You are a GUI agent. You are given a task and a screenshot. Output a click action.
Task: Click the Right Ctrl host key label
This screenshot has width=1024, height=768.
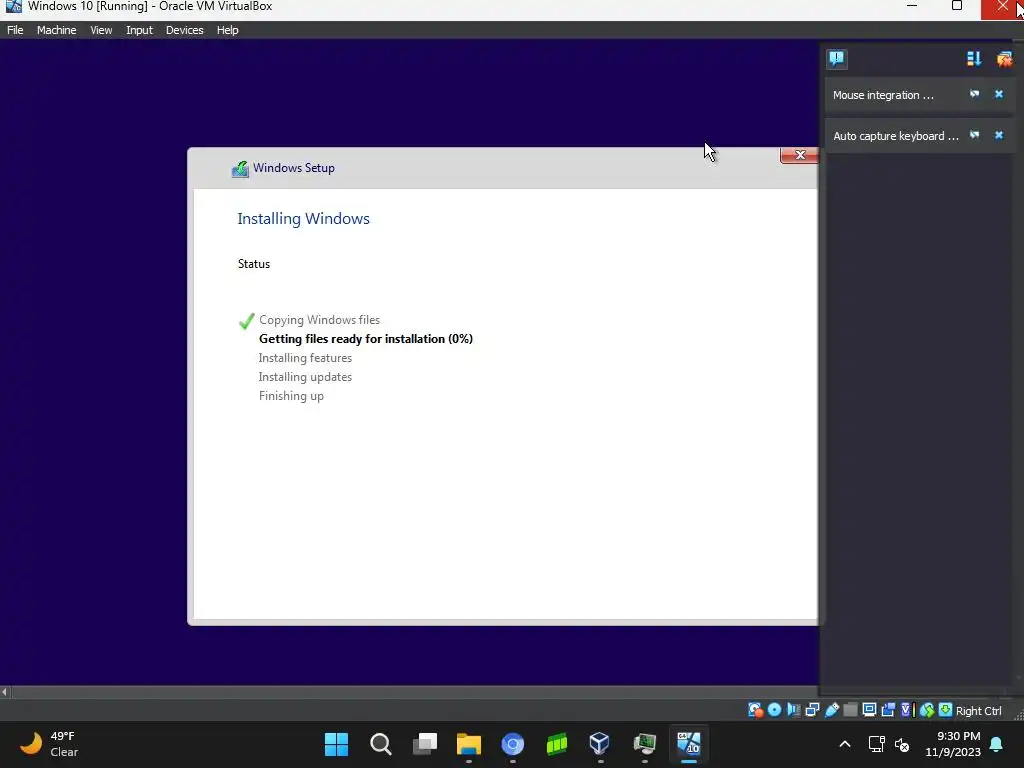(x=978, y=711)
